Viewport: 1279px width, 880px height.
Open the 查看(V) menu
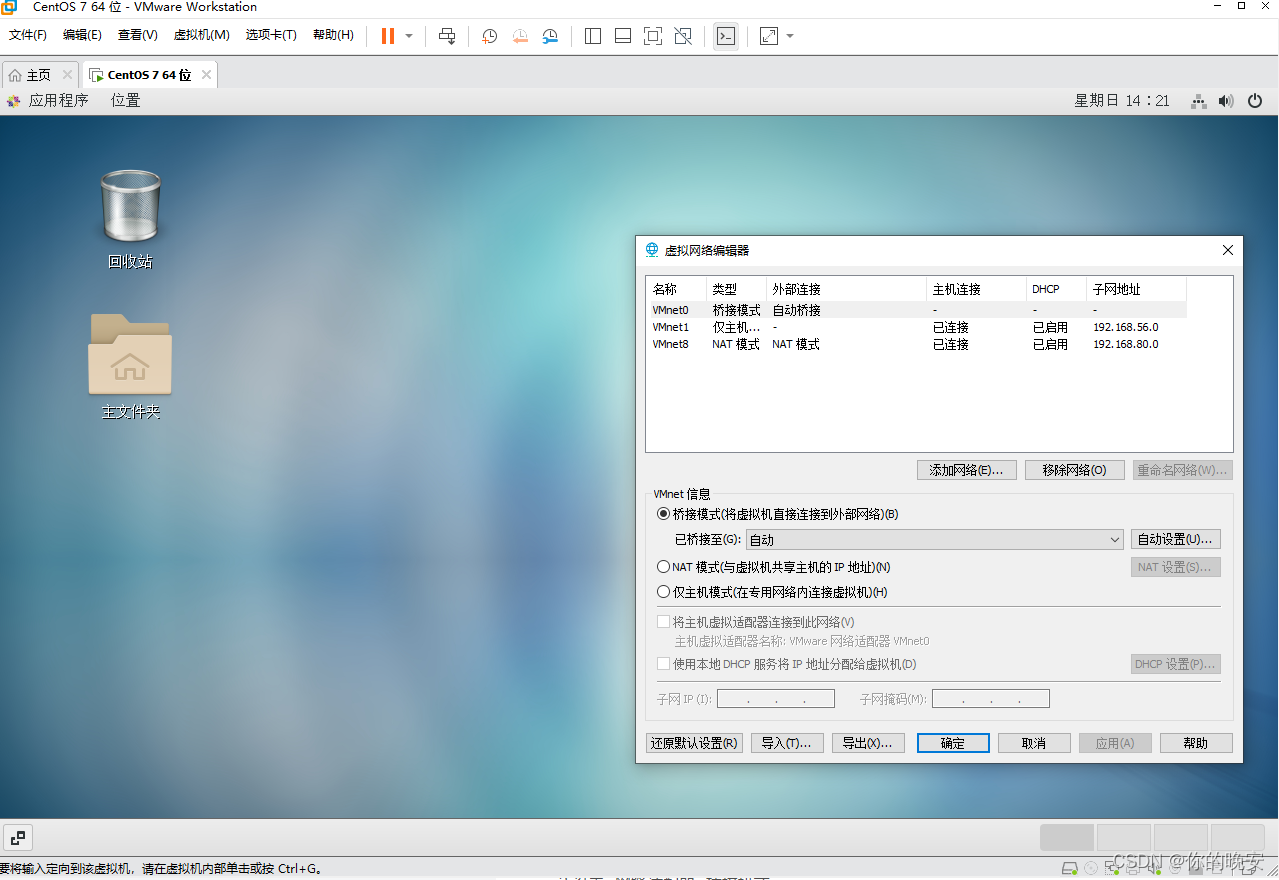138,35
